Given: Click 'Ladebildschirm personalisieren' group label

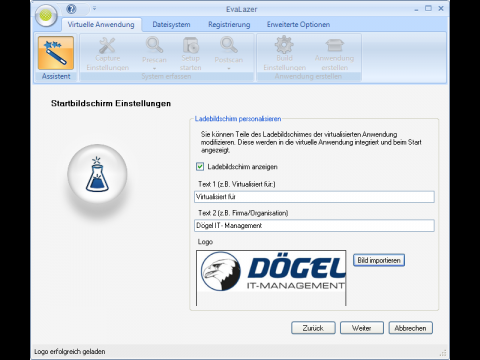Looking at the screenshot, I should pos(238,119).
